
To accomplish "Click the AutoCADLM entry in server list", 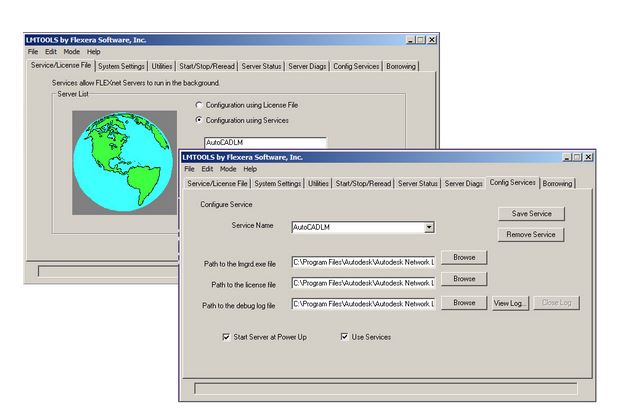I will coord(265,143).
